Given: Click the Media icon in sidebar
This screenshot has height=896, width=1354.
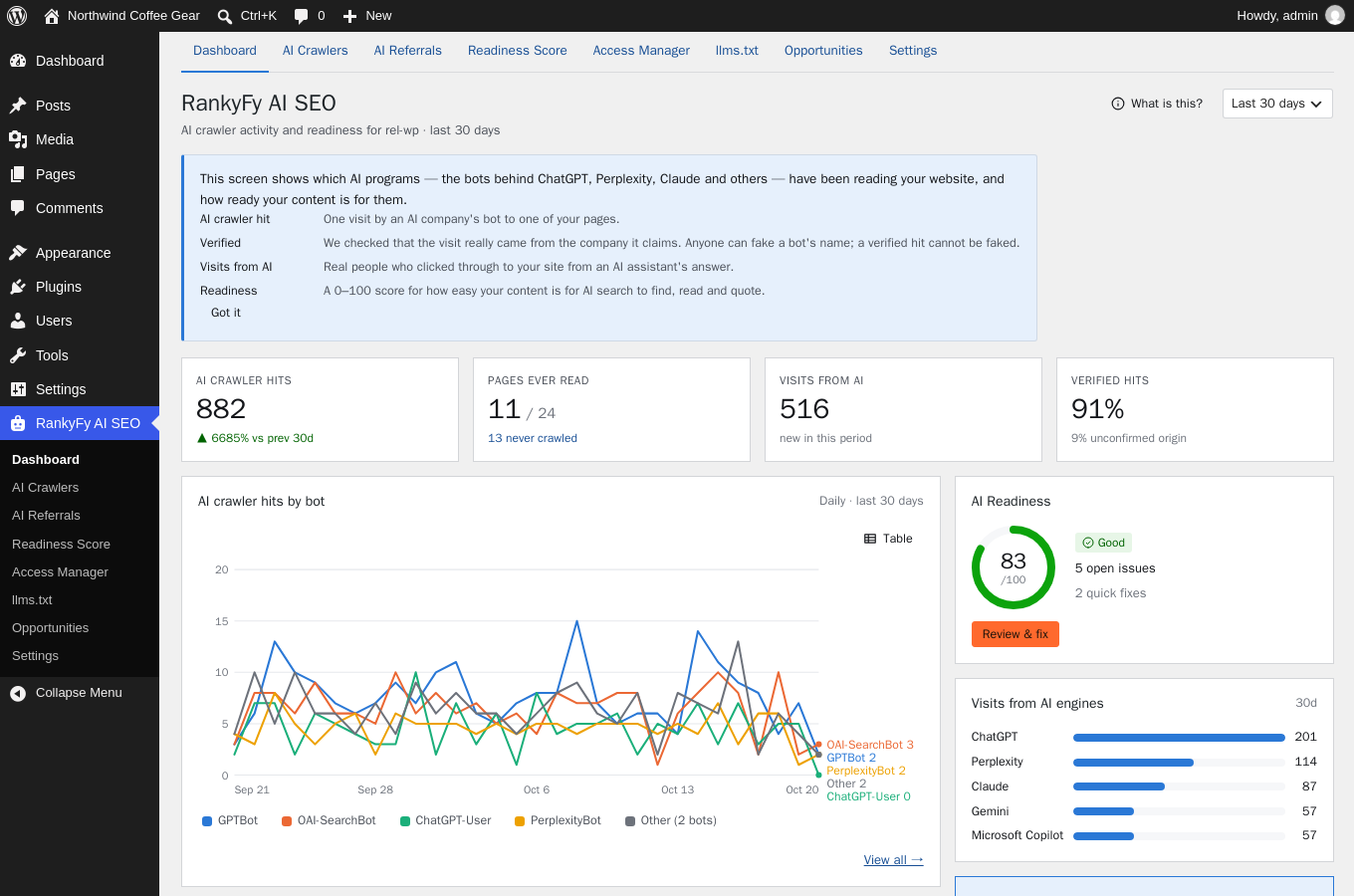Looking at the screenshot, I should click(x=18, y=139).
